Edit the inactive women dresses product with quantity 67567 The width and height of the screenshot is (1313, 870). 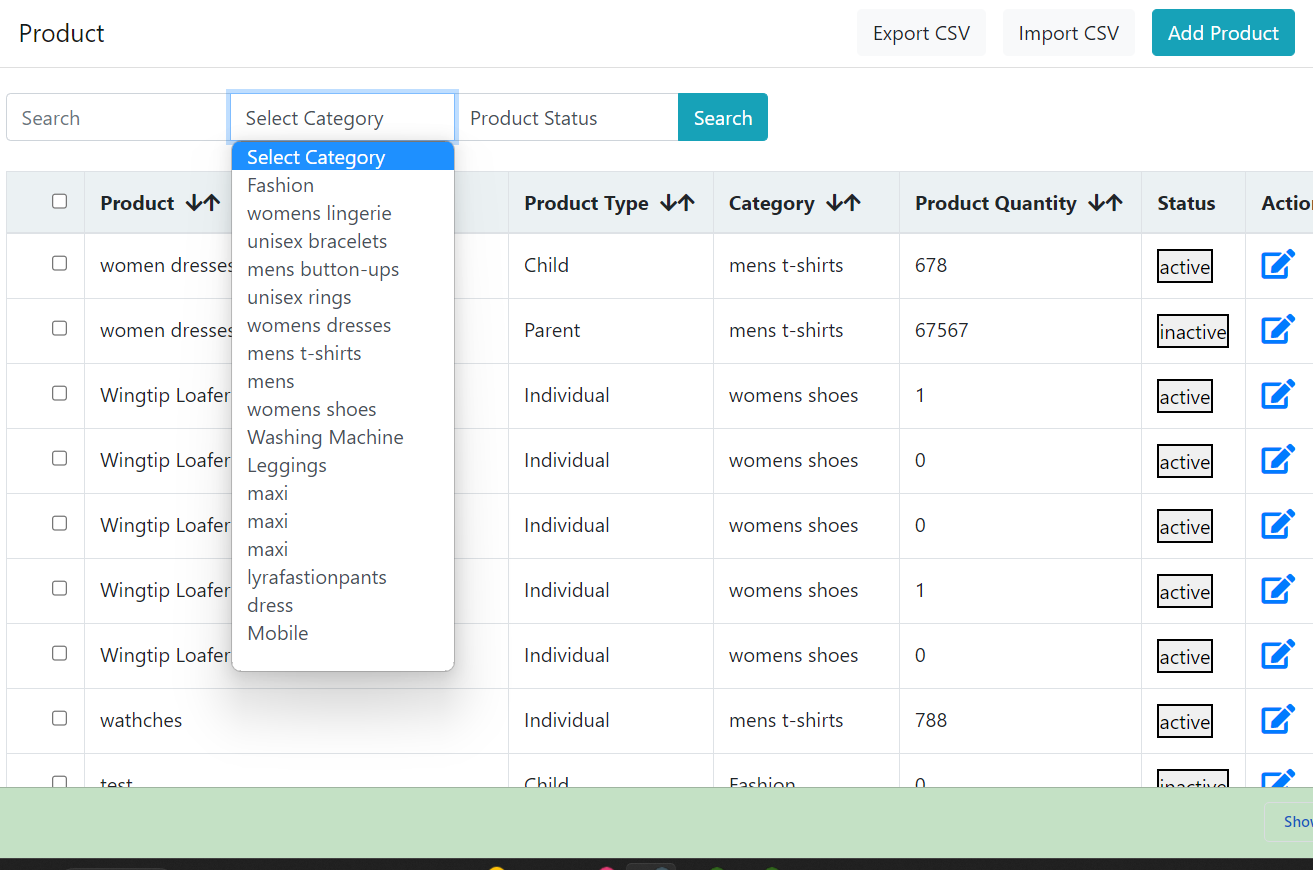[x=1278, y=330]
